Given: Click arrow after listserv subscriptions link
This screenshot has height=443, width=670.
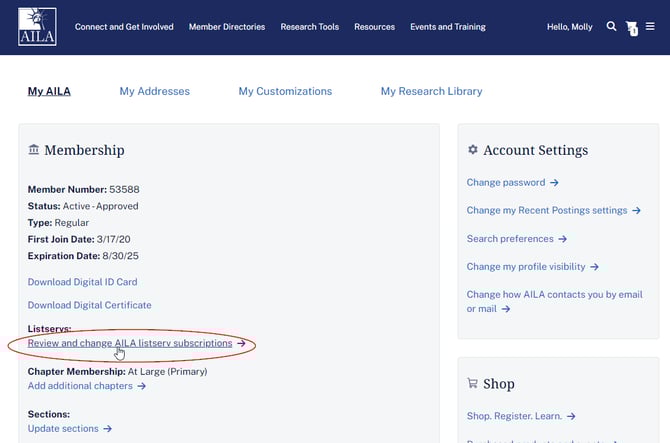Looking at the screenshot, I should pyautogui.click(x=241, y=343).
